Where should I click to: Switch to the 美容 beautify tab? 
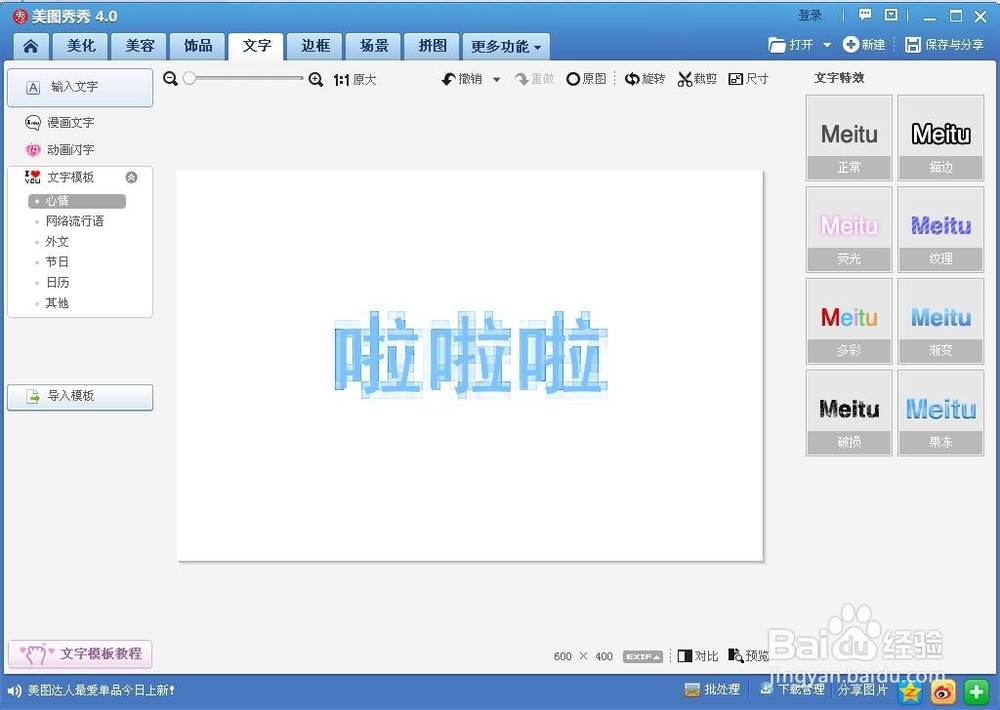coord(138,46)
